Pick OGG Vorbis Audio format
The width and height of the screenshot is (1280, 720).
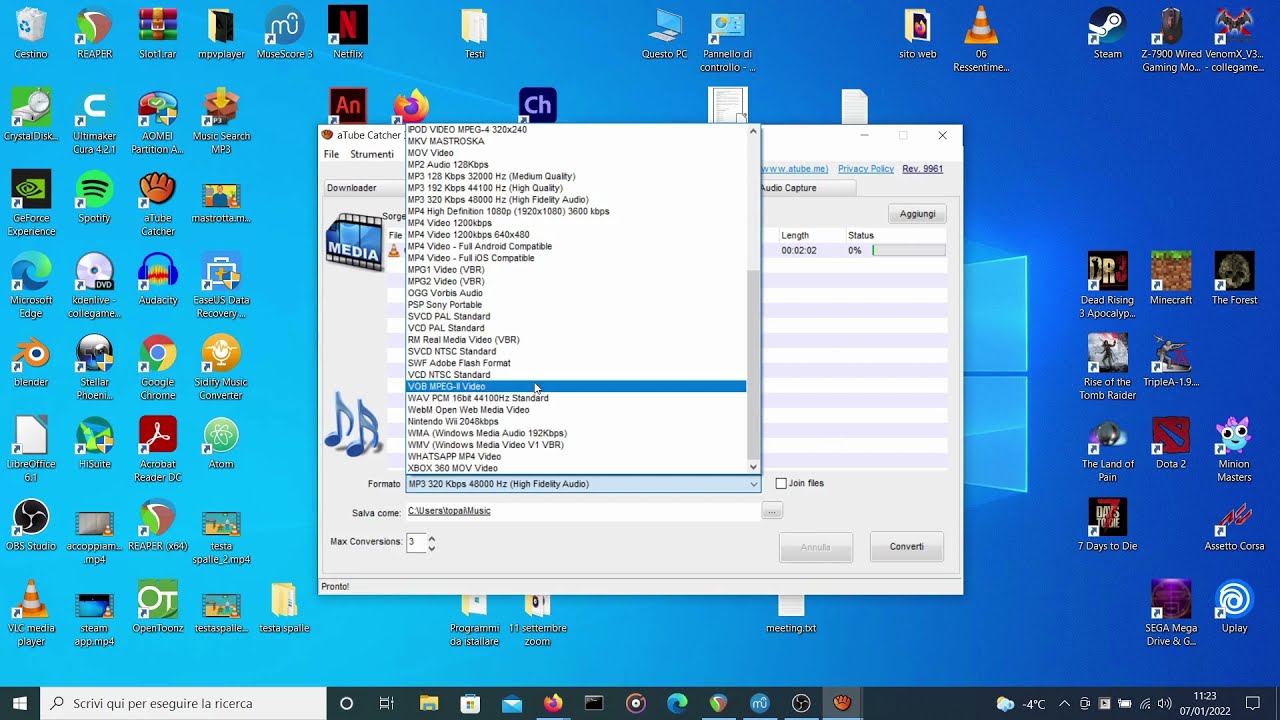[576, 293]
